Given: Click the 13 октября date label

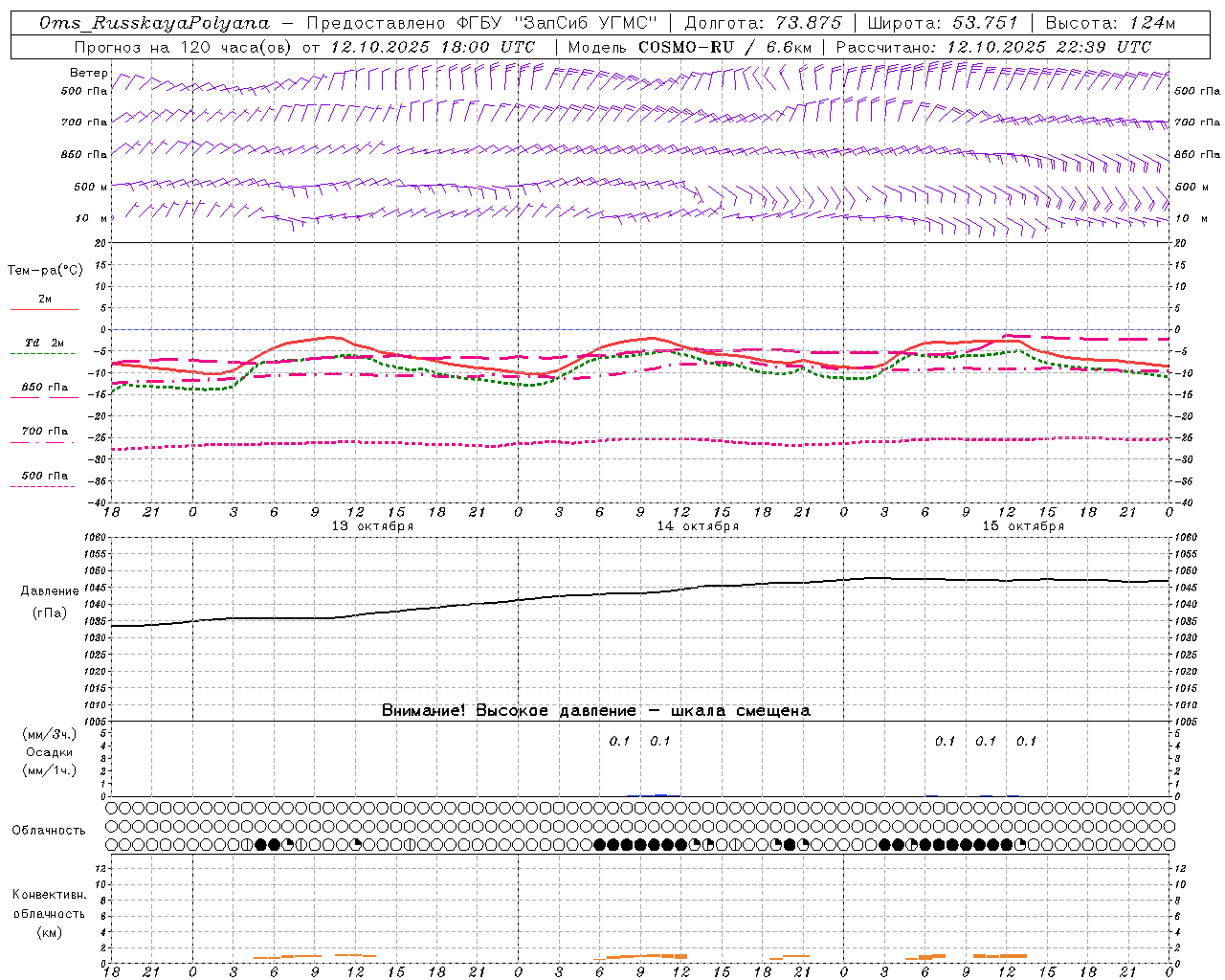Looking at the screenshot, I should [372, 525].
